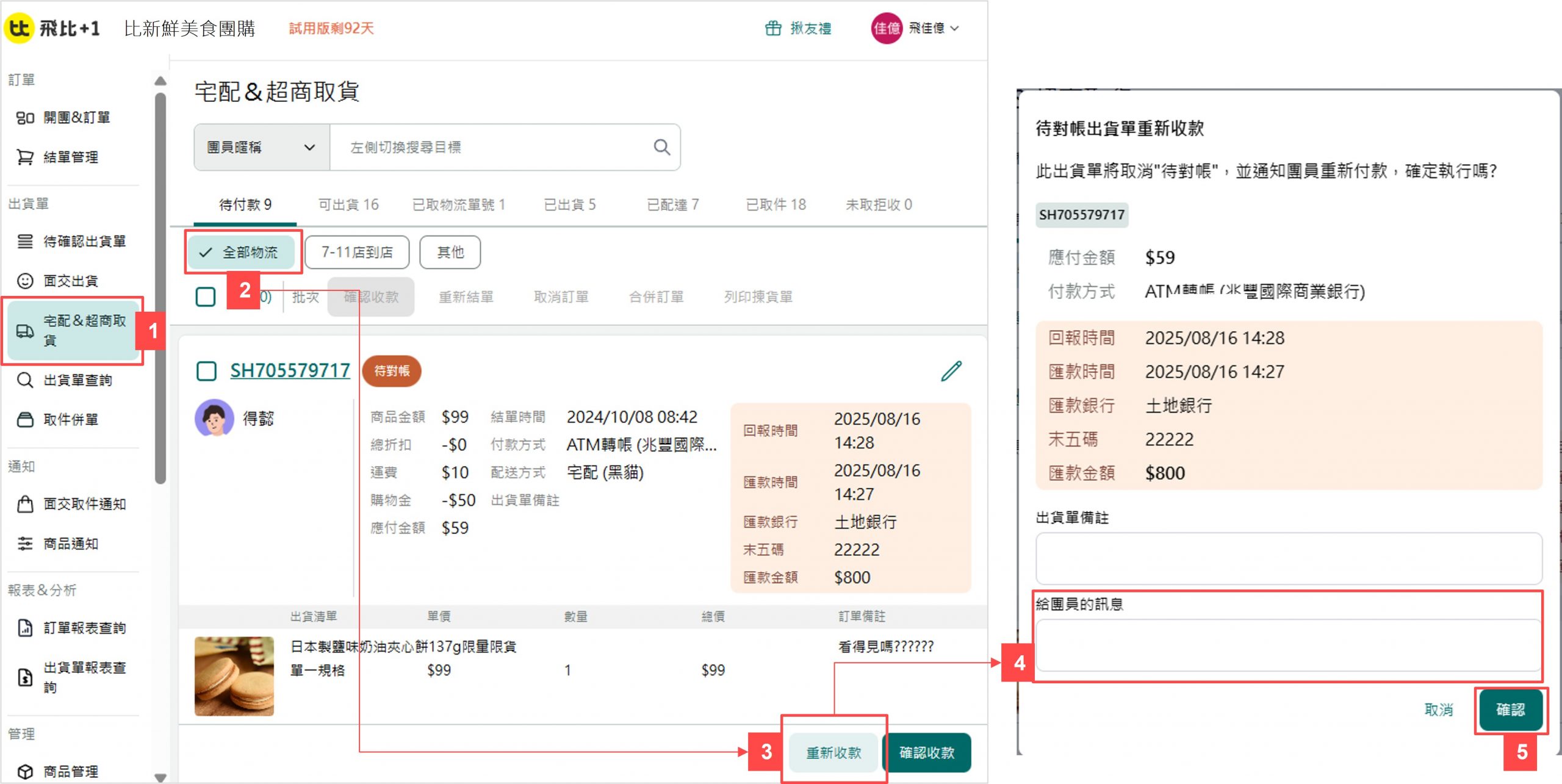
Task: Switch to the 可出貨 16 tab
Action: 348,205
